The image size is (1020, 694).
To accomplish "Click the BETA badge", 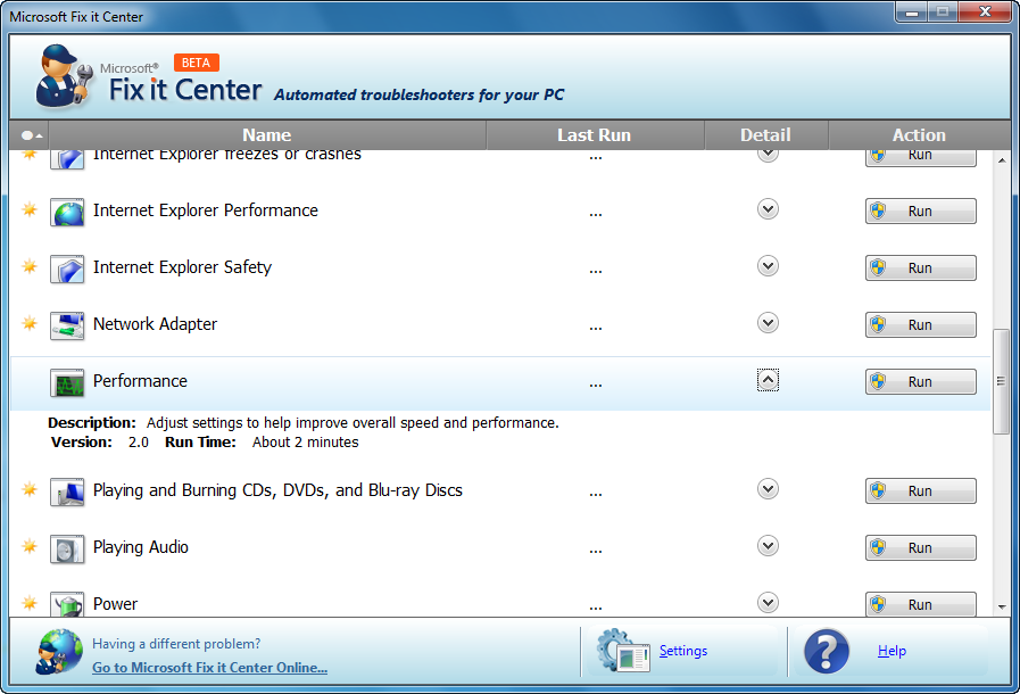I will point(196,62).
